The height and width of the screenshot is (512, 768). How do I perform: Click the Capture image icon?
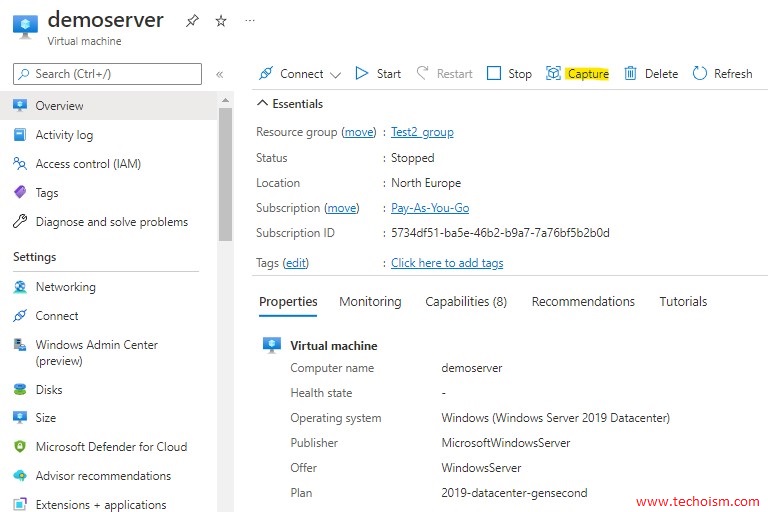point(553,73)
